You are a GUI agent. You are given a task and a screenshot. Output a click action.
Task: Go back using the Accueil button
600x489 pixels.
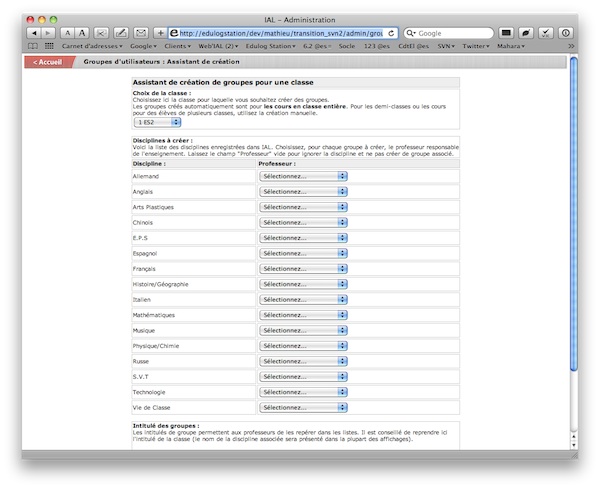tap(47, 62)
